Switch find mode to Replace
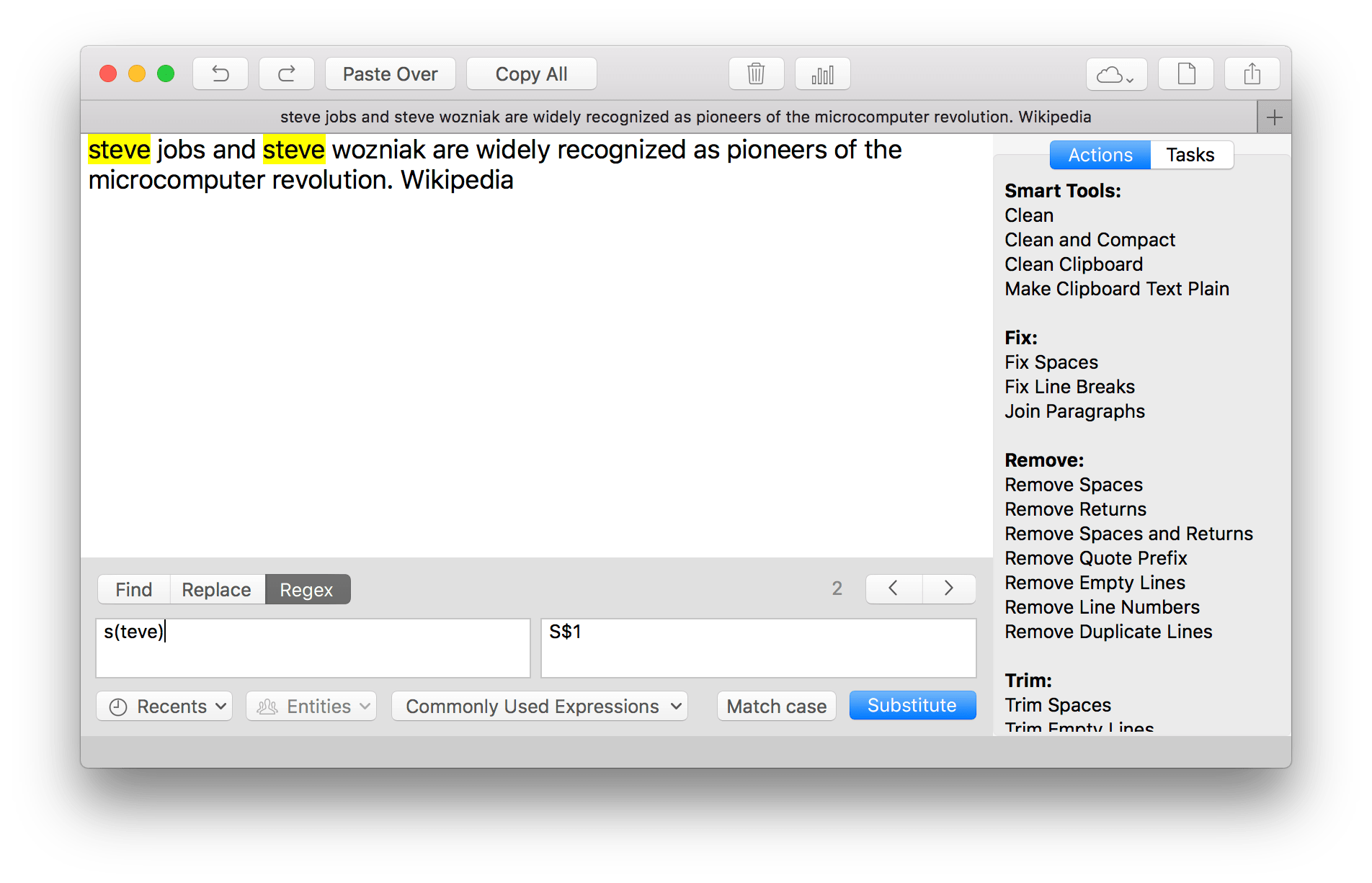Screen dimensions: 1372x883 [x=216, y=589]
